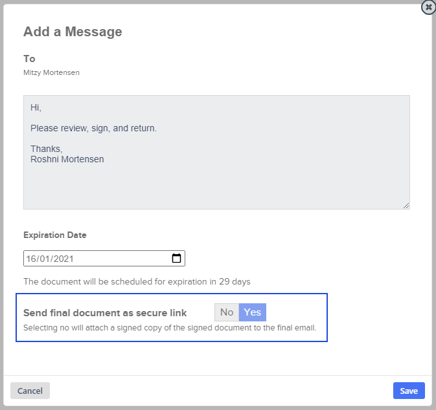Switch secure link toggle to No
The height and width of the screenshot is (410, 436).
click(227, 312)
